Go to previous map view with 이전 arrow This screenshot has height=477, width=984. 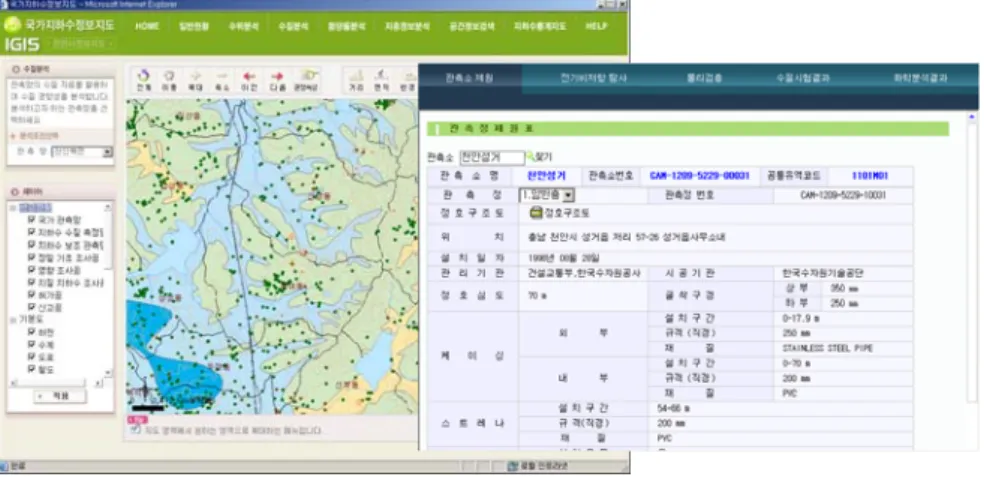pos(249,80)
